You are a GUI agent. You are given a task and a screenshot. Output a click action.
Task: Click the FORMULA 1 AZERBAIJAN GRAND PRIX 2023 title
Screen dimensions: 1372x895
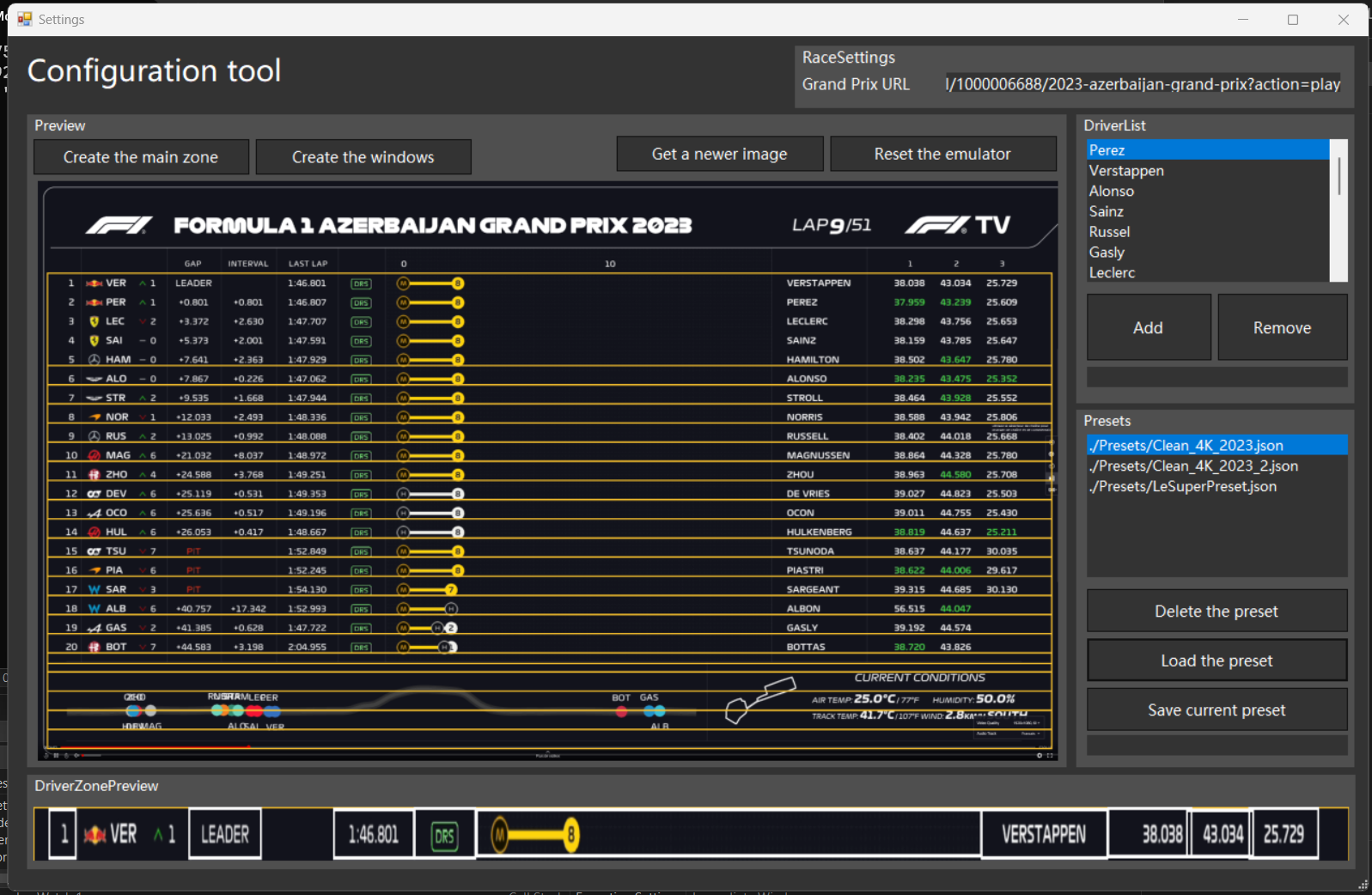pos(433,225)
